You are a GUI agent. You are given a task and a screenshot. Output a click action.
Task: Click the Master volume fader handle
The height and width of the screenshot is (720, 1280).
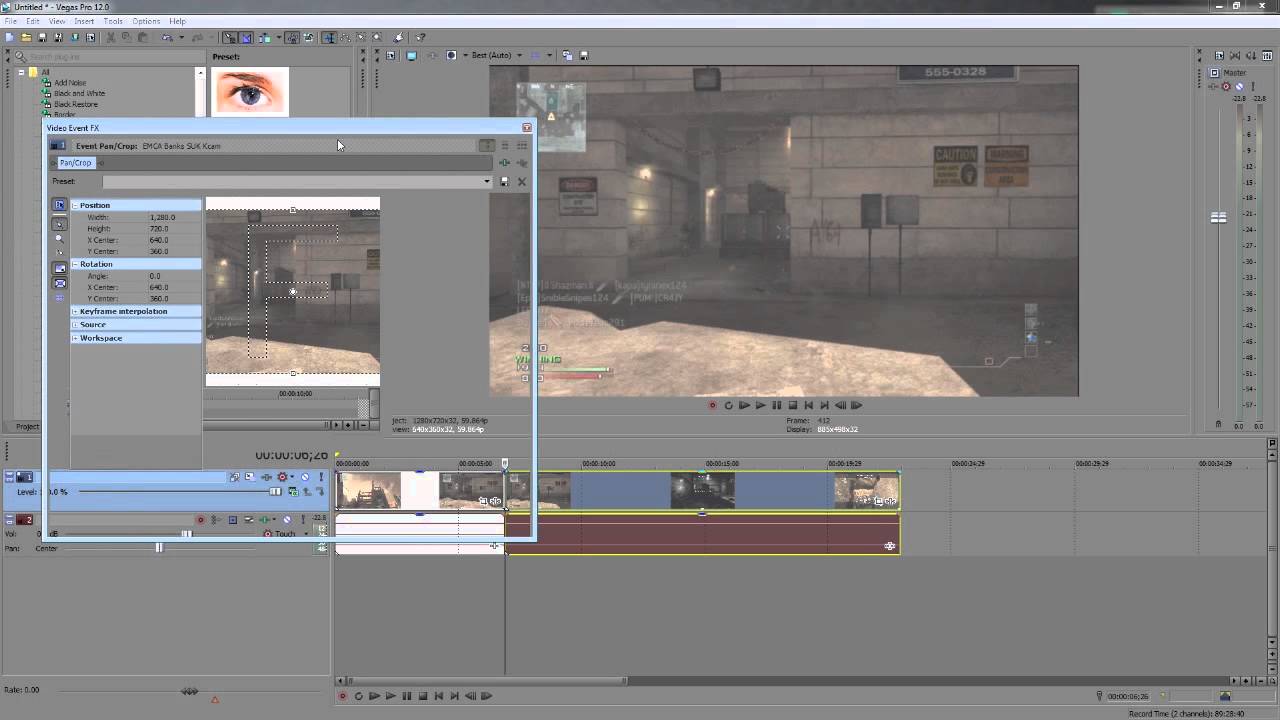[1218, 217]
